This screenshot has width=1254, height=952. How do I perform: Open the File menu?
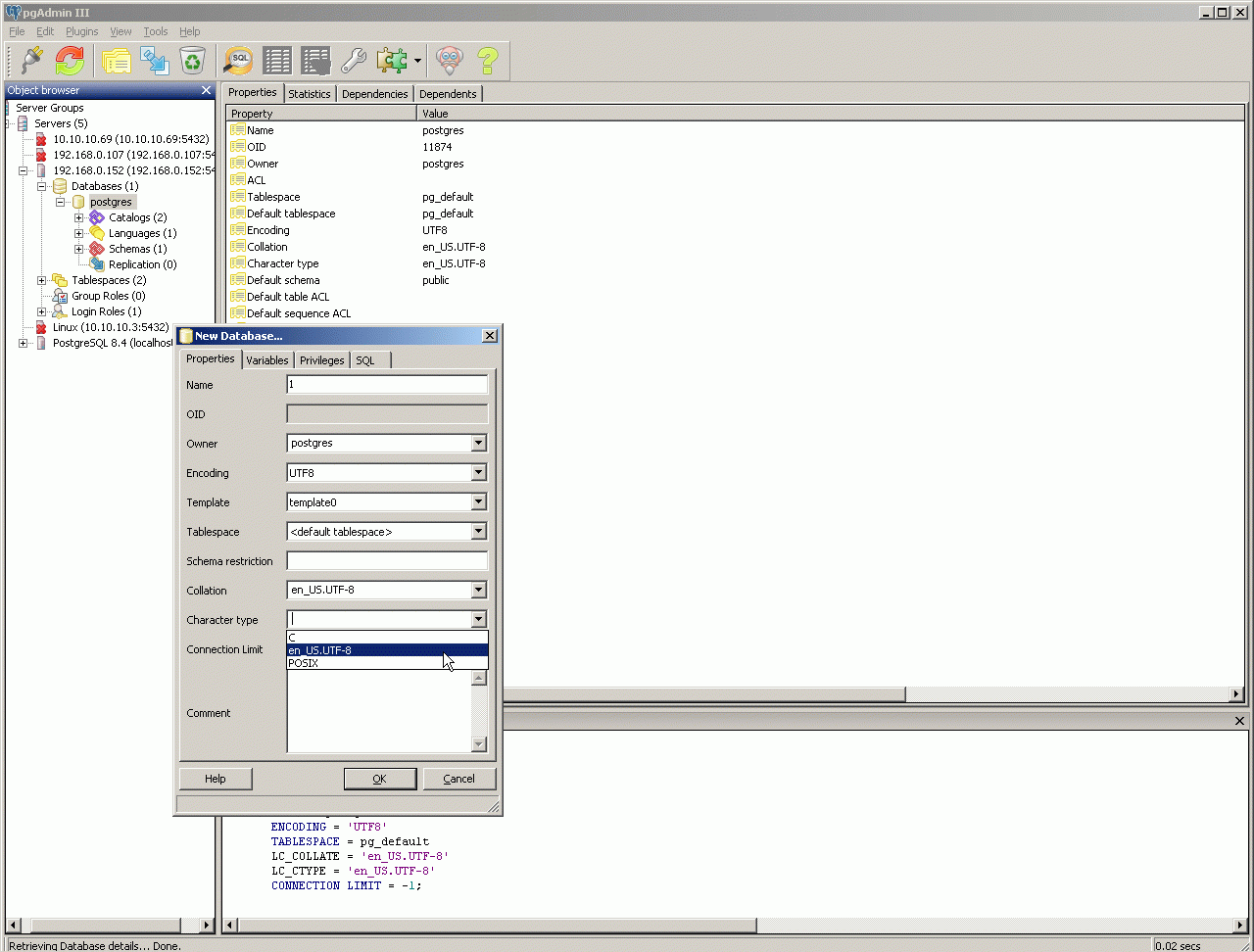[17, 31]
